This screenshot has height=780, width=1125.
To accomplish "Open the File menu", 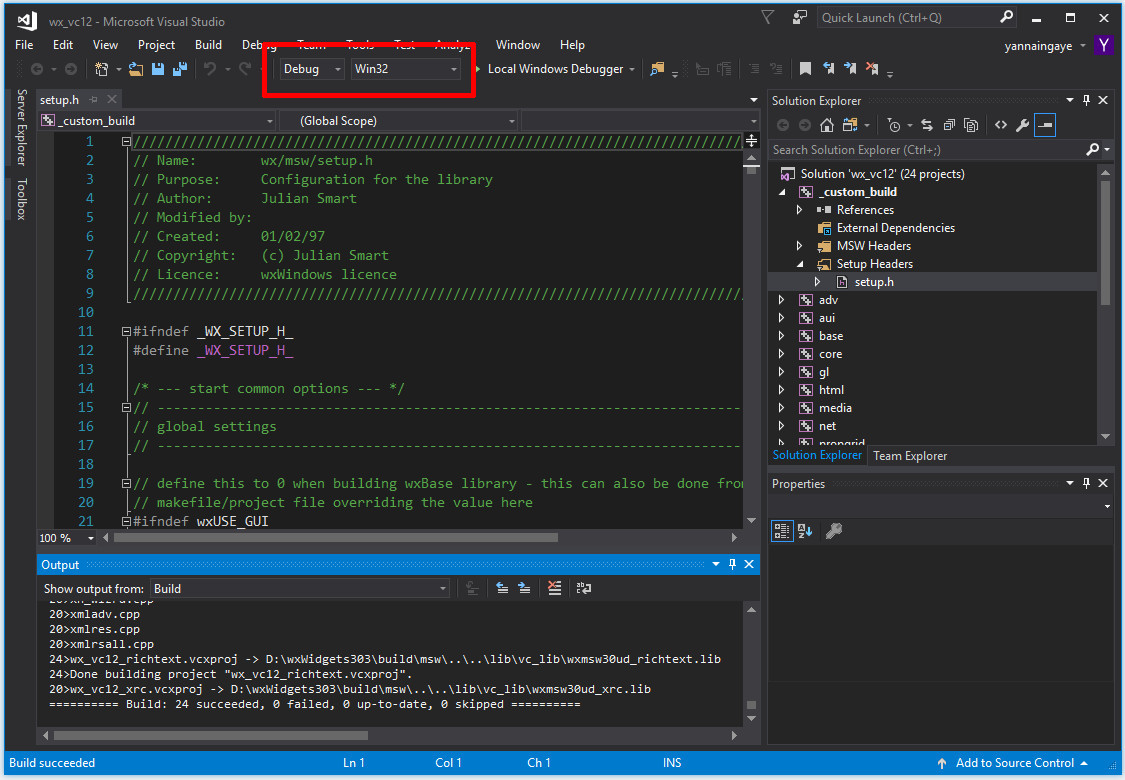I will click(24, 44).
